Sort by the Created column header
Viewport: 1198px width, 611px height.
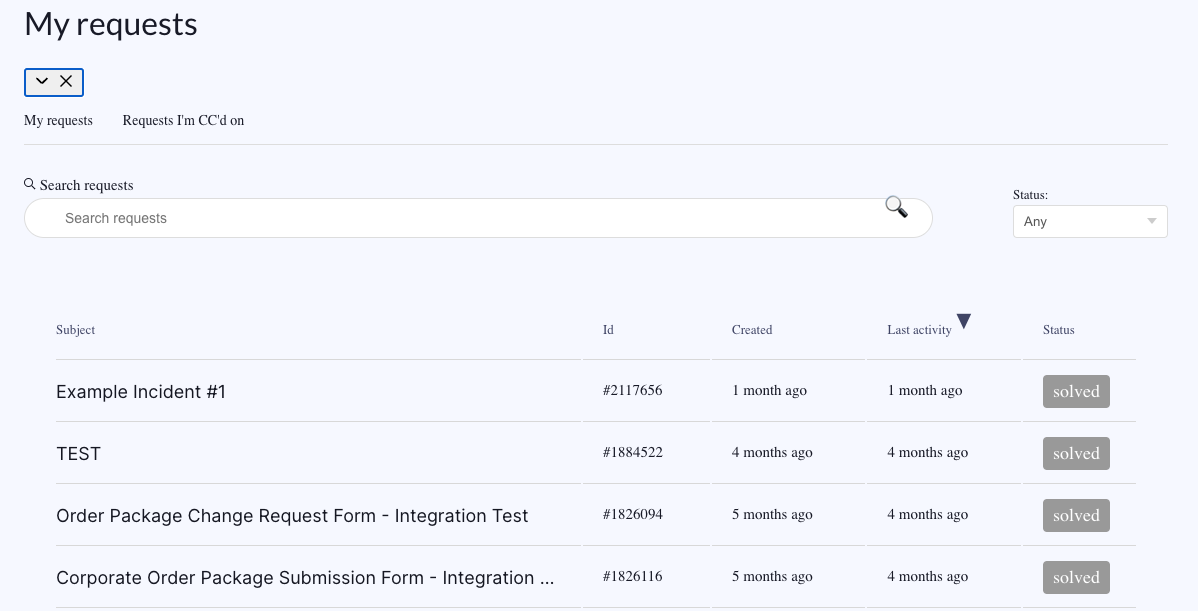[752, 330]
